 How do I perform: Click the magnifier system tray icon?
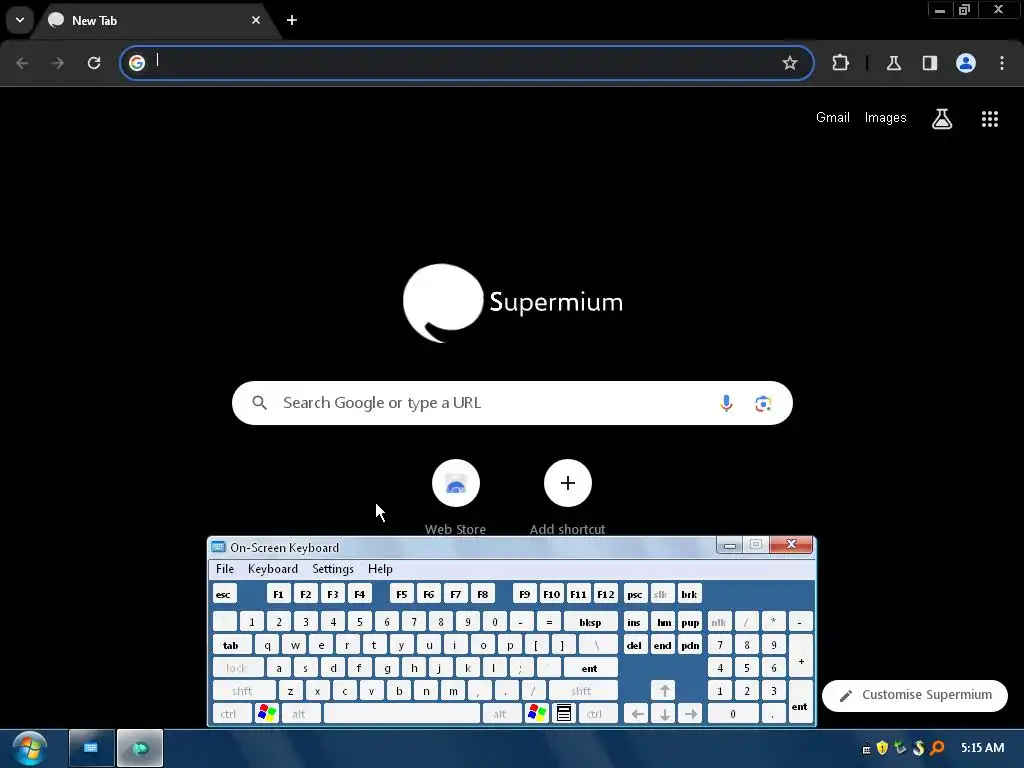[938, 748]
